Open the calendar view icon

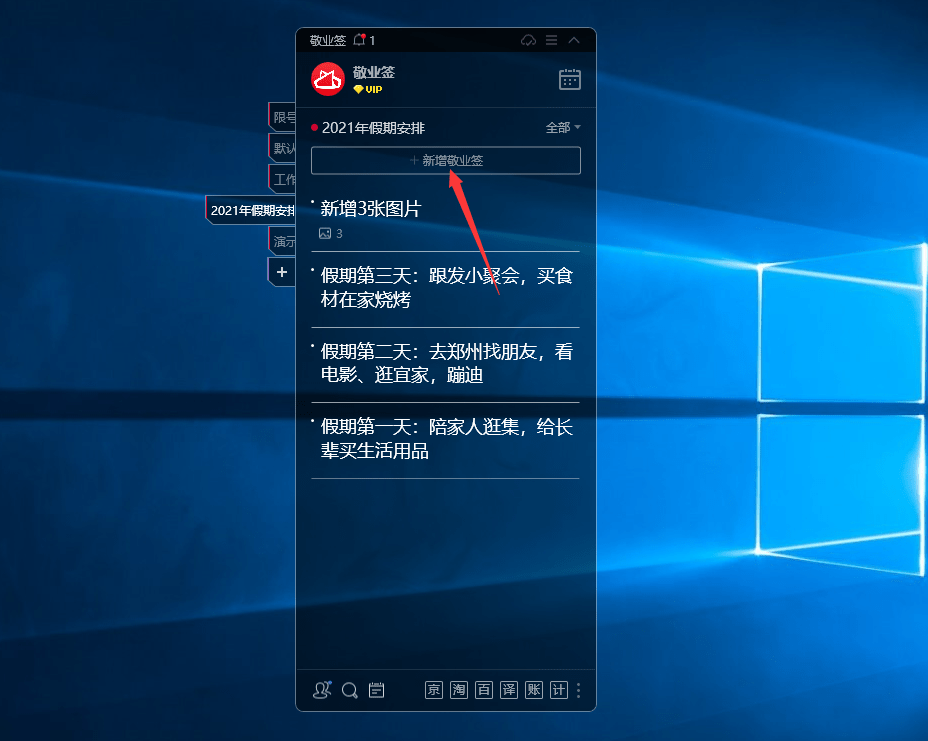[569, 79]
